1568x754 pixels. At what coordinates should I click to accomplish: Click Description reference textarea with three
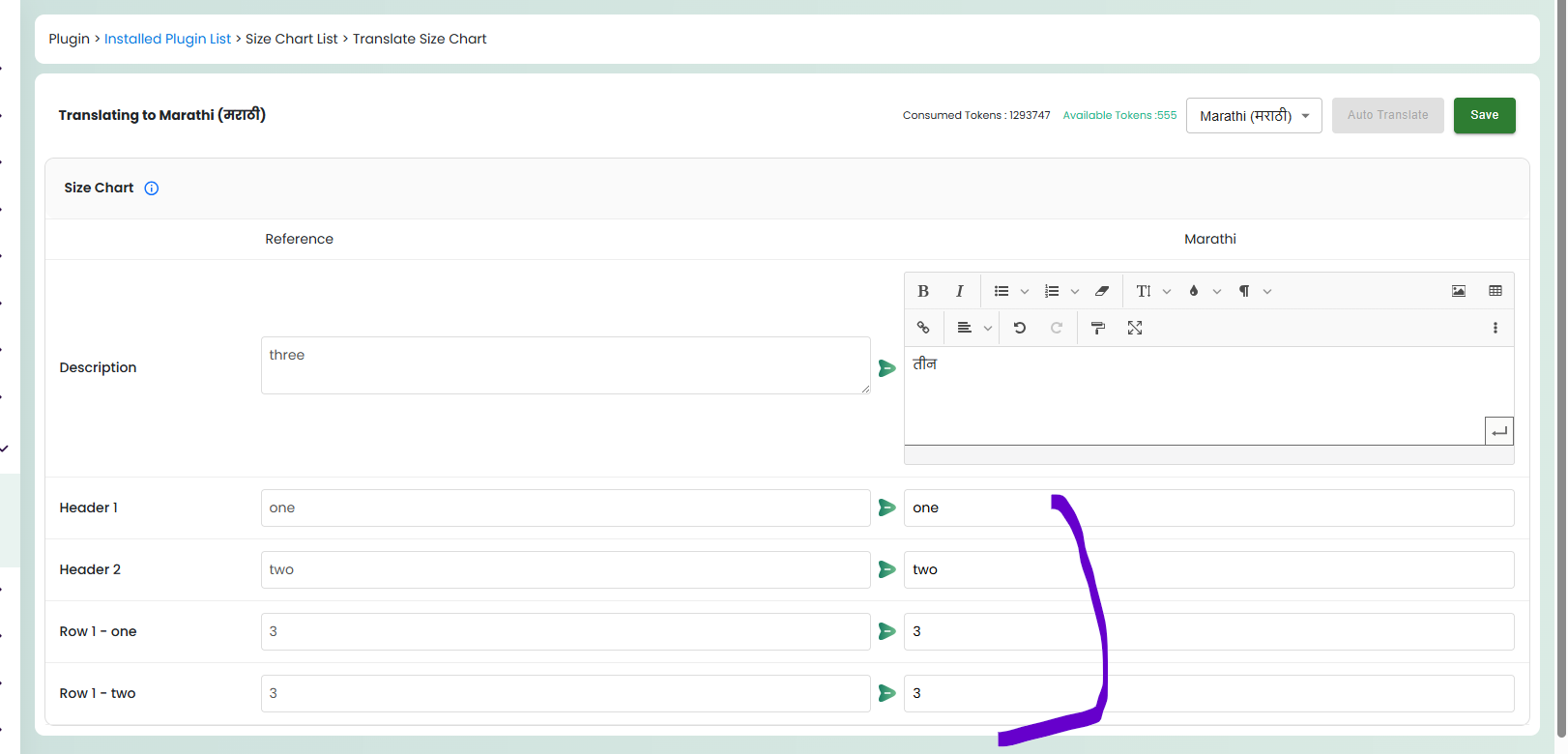566,365
